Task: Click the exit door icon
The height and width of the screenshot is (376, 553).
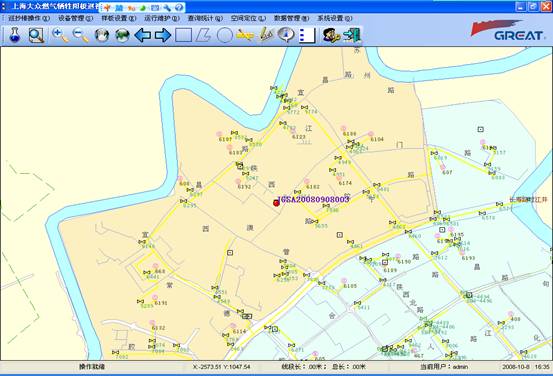Action: pyautogui.click(x=352, y=35)
